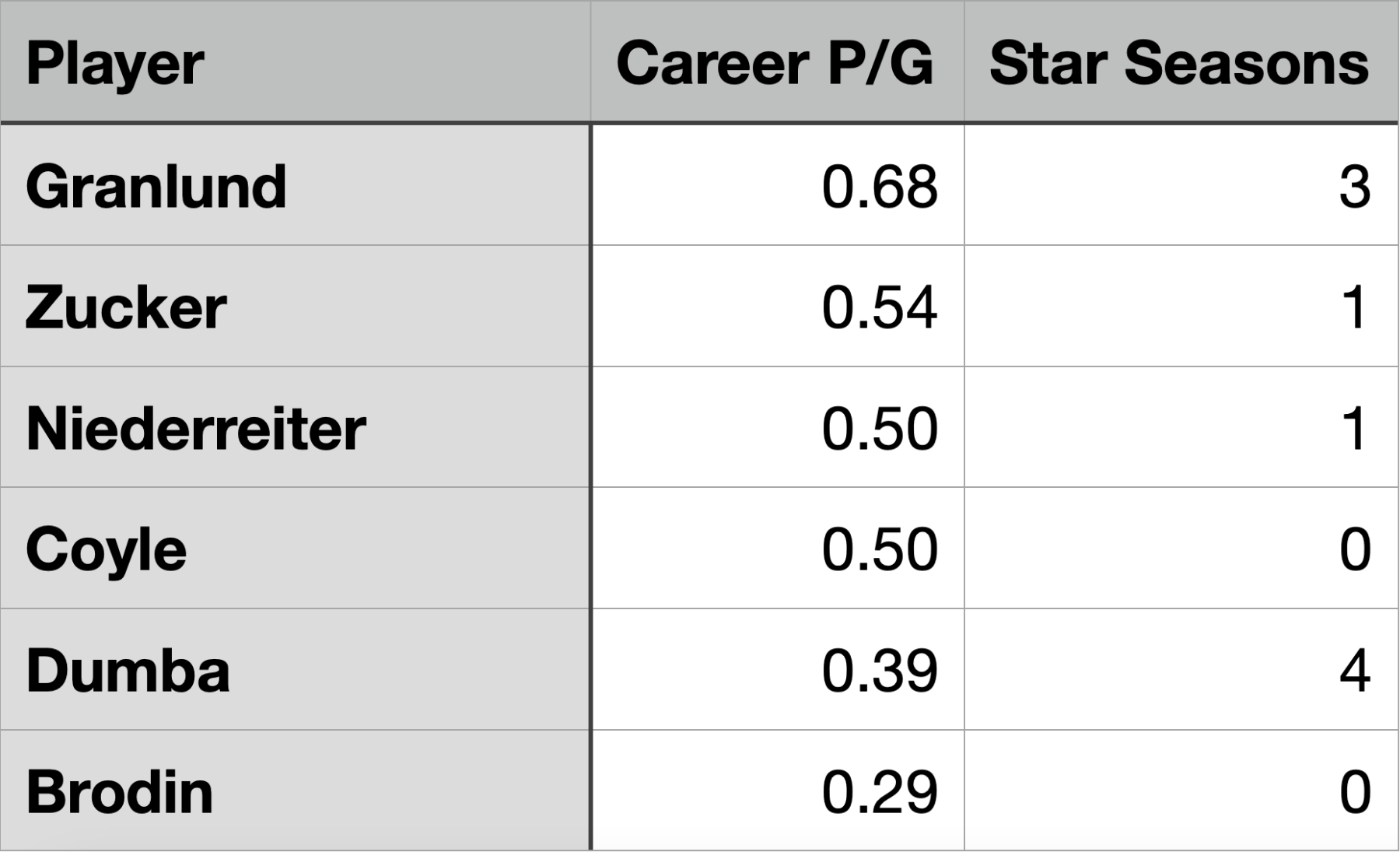This screenshot has width=1400, height=852.
Task: Click Zucker's star seasons value 1
Action: [x=1354, y=307]
